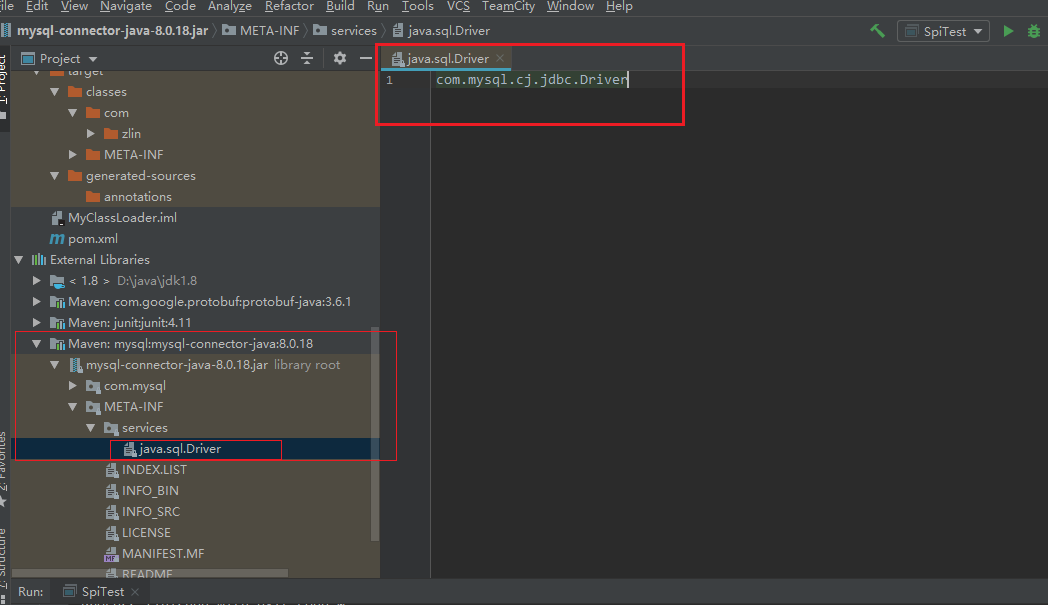
Task: Open the VCS menu
Action: click(x=458, y=6)
